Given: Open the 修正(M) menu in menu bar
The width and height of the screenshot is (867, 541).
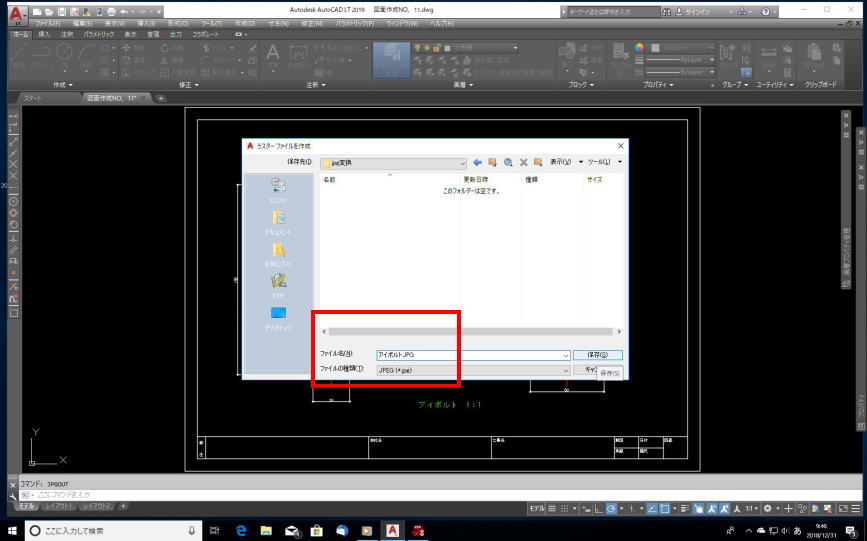Looking at the screenshot, I should click(312, 24).
